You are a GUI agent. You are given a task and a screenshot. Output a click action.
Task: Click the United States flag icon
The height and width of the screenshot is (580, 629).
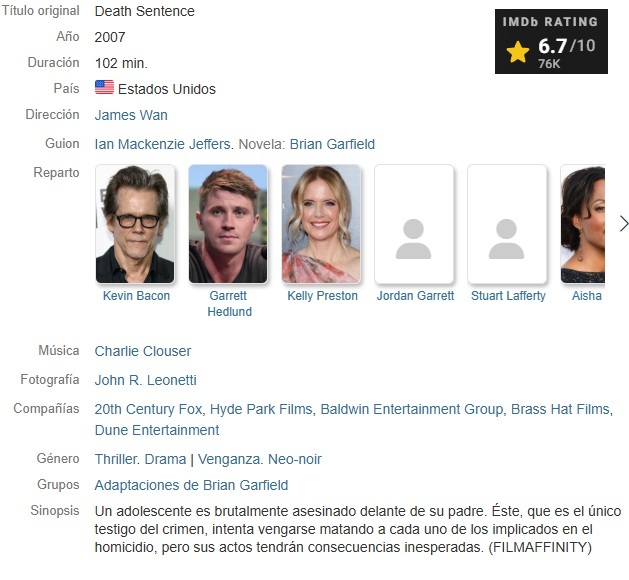click(104, 87)
